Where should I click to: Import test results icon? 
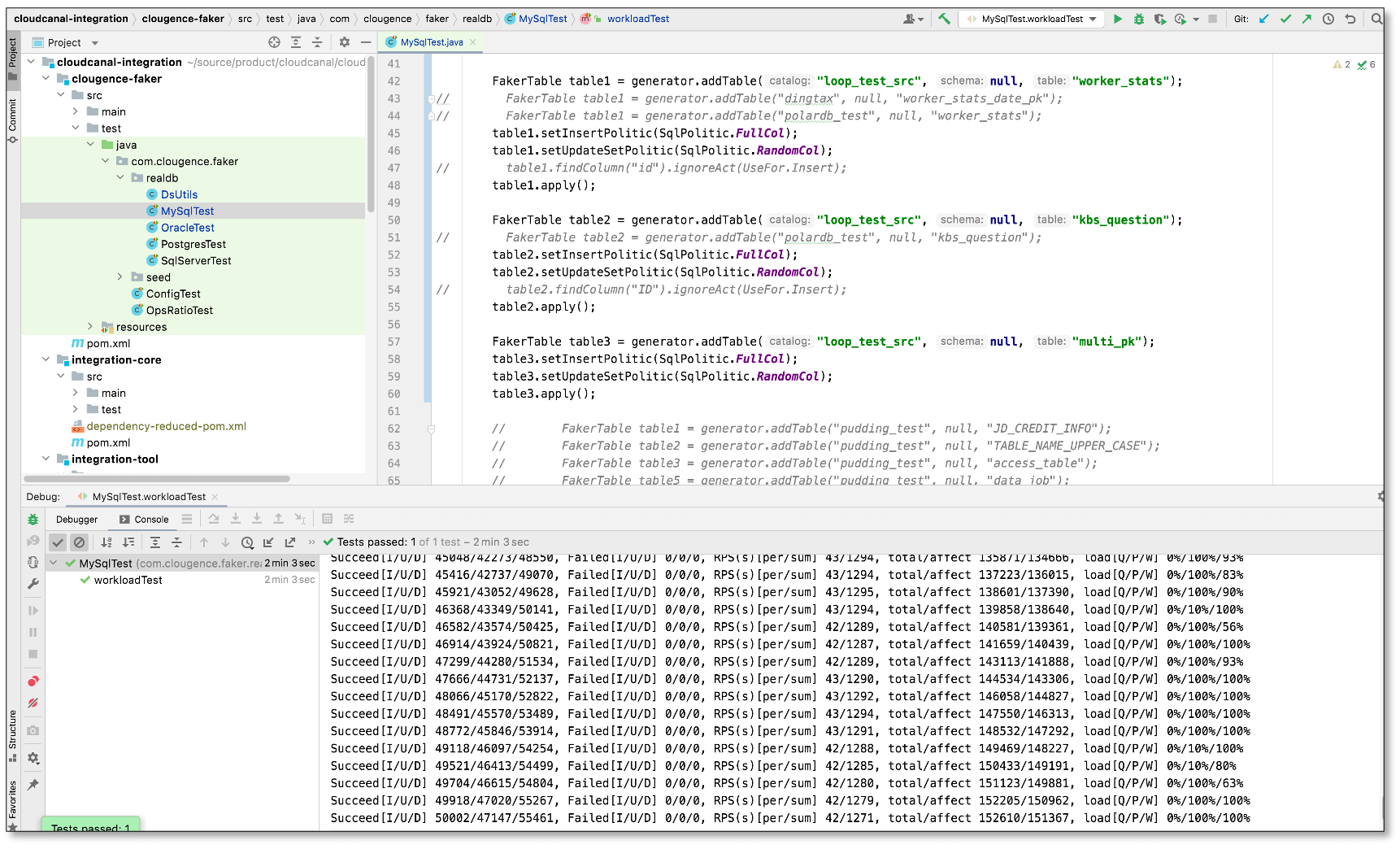[x=268, y=542]
